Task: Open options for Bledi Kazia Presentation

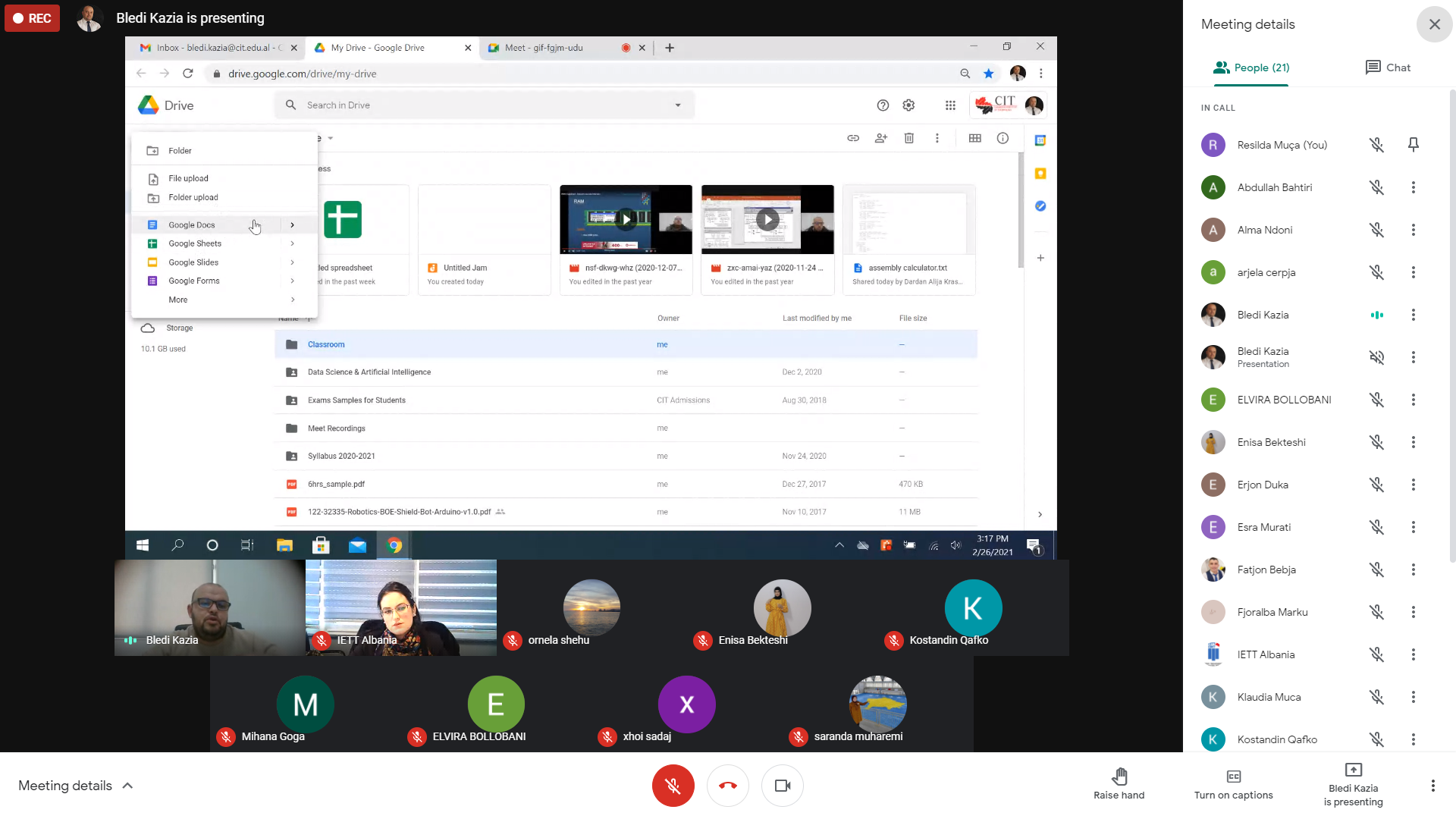Action: coord(1413,357)
